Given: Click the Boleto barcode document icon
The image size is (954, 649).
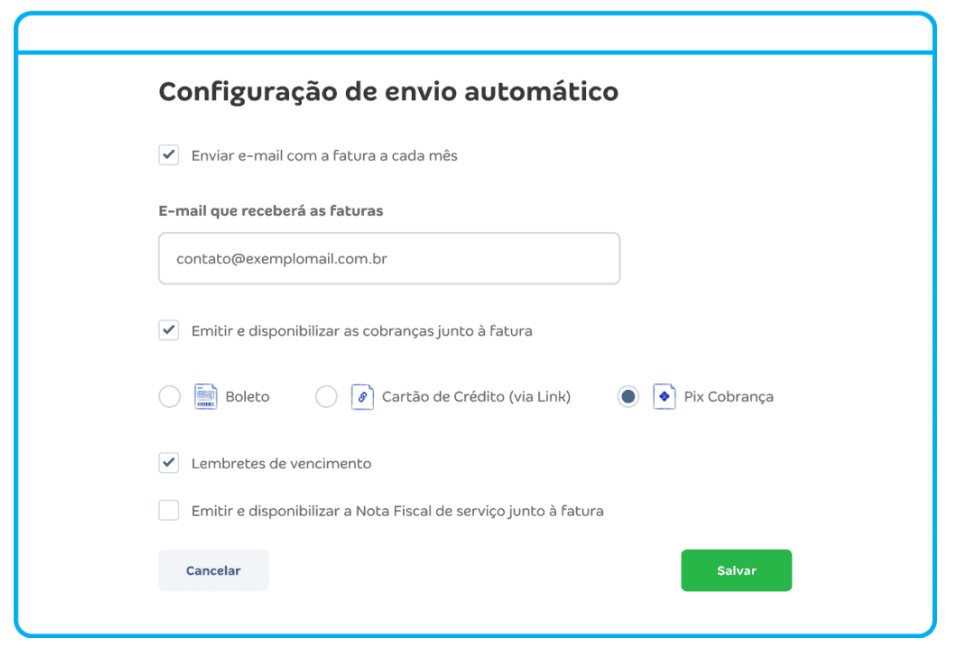Looking at the screenshot, I should coord(206,397).
